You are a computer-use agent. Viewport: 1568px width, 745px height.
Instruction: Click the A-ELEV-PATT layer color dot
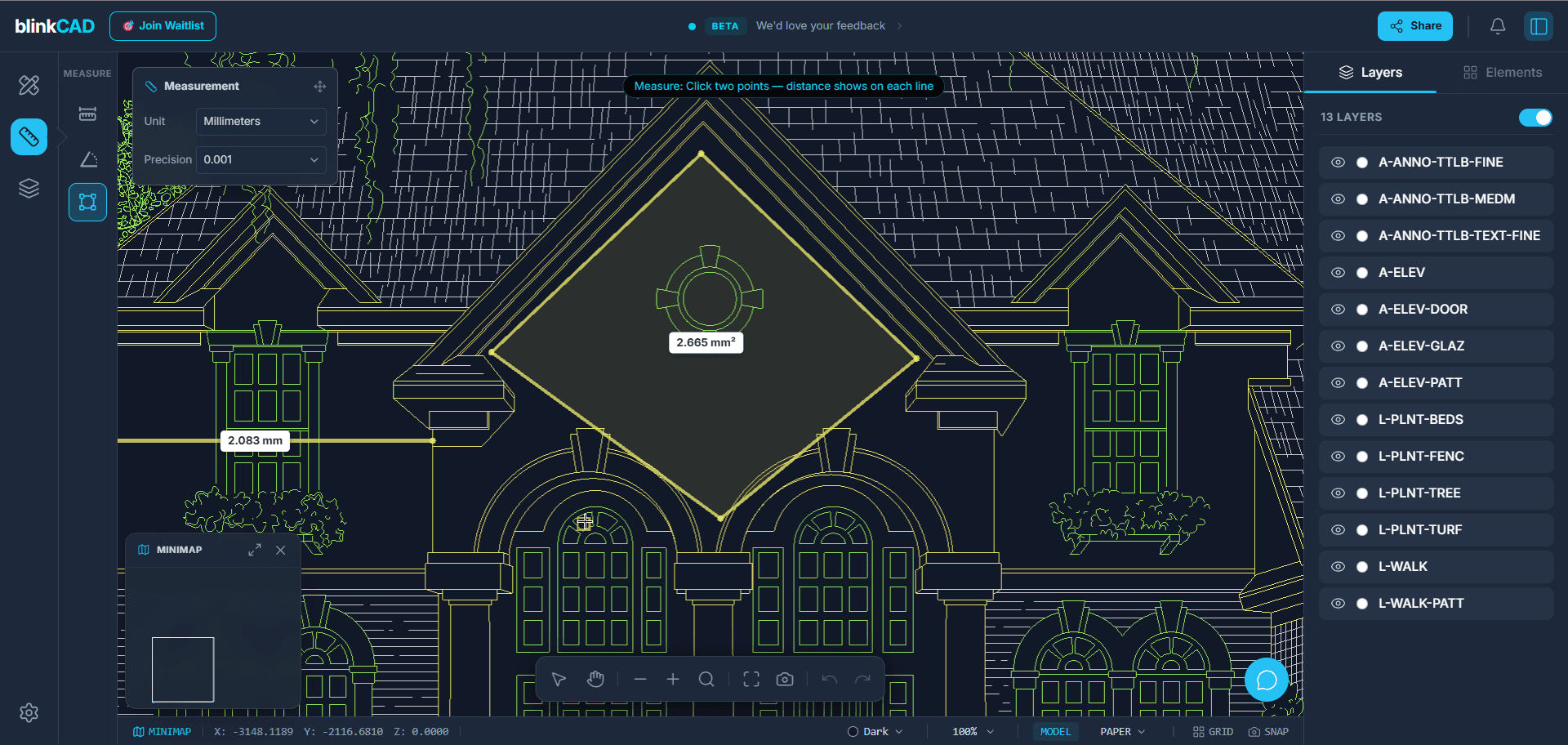[1362, 383]
